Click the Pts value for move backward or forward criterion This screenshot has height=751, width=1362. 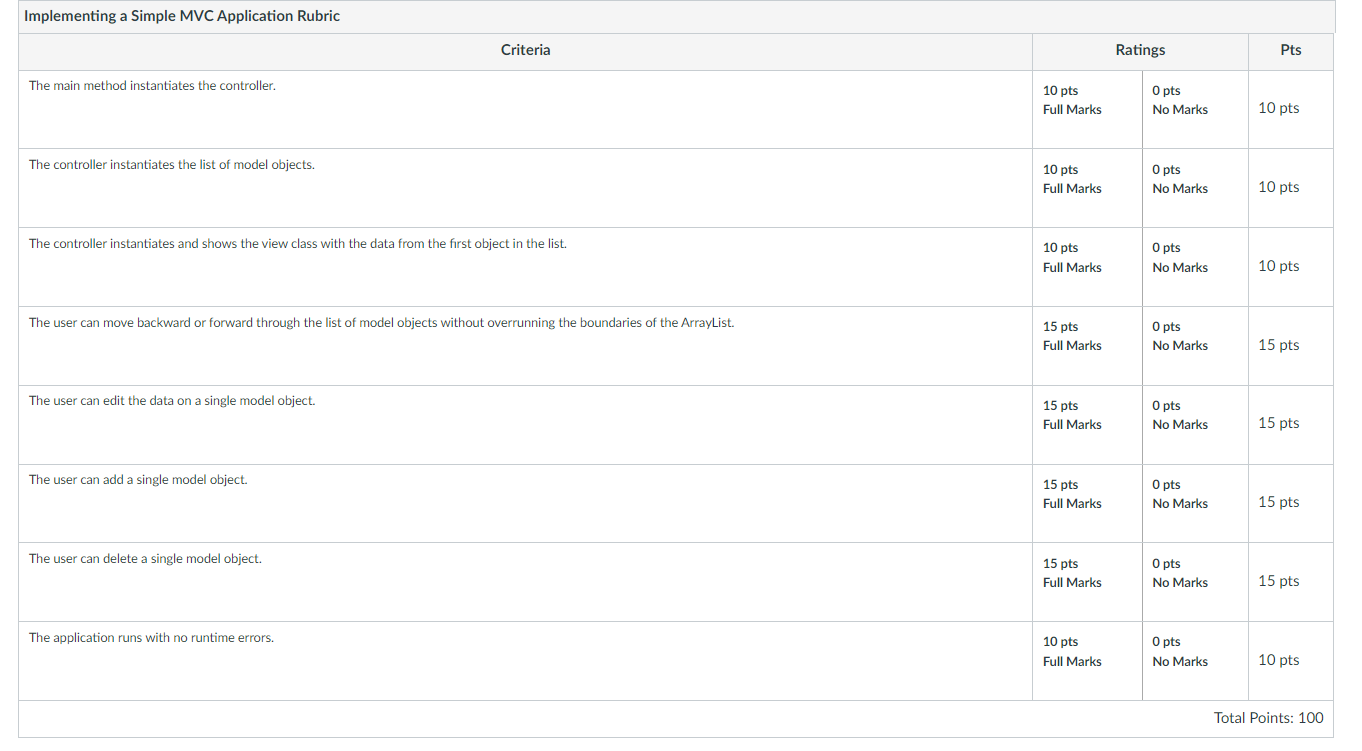tap(1279, 345)
